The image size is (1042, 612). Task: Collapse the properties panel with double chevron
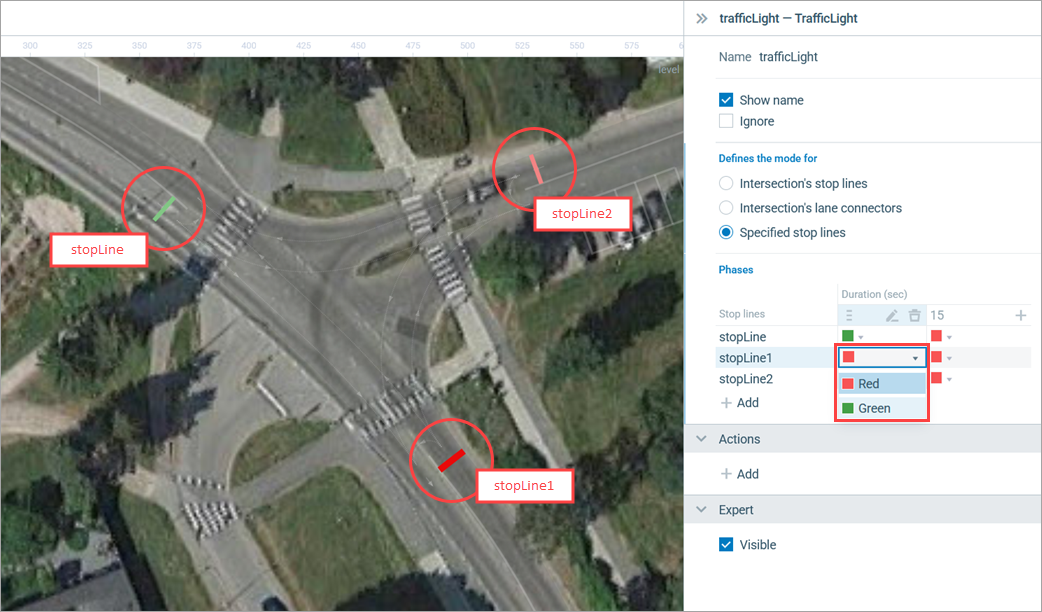tap(701, 18)
